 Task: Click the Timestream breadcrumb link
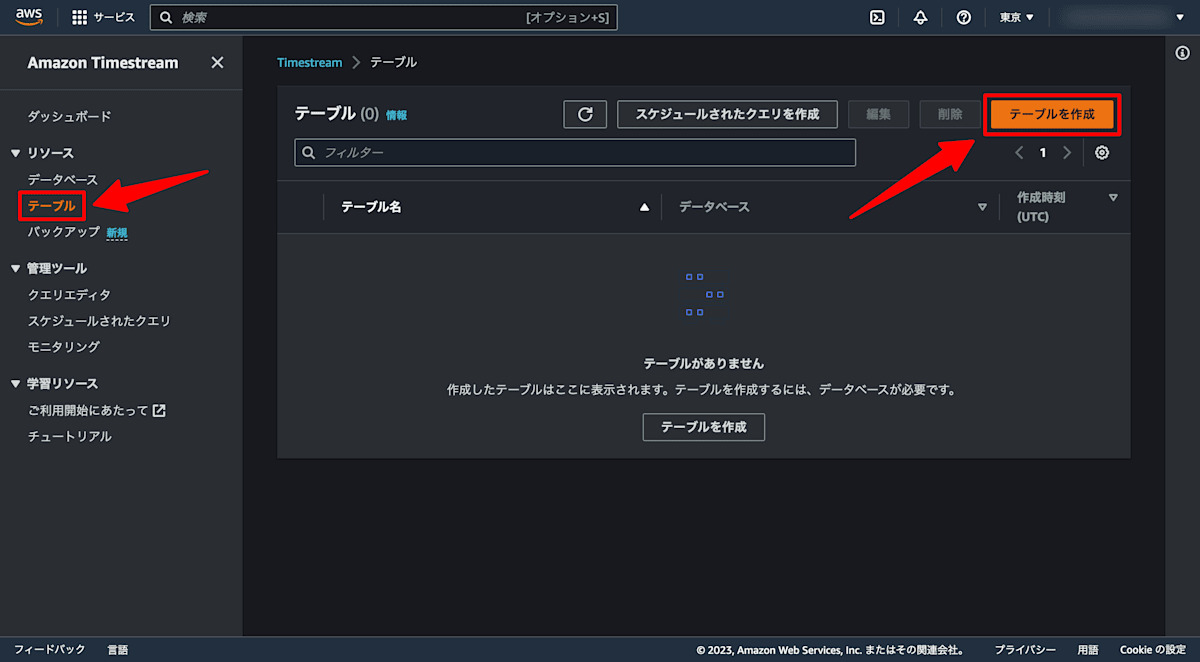tap(309, 62)
